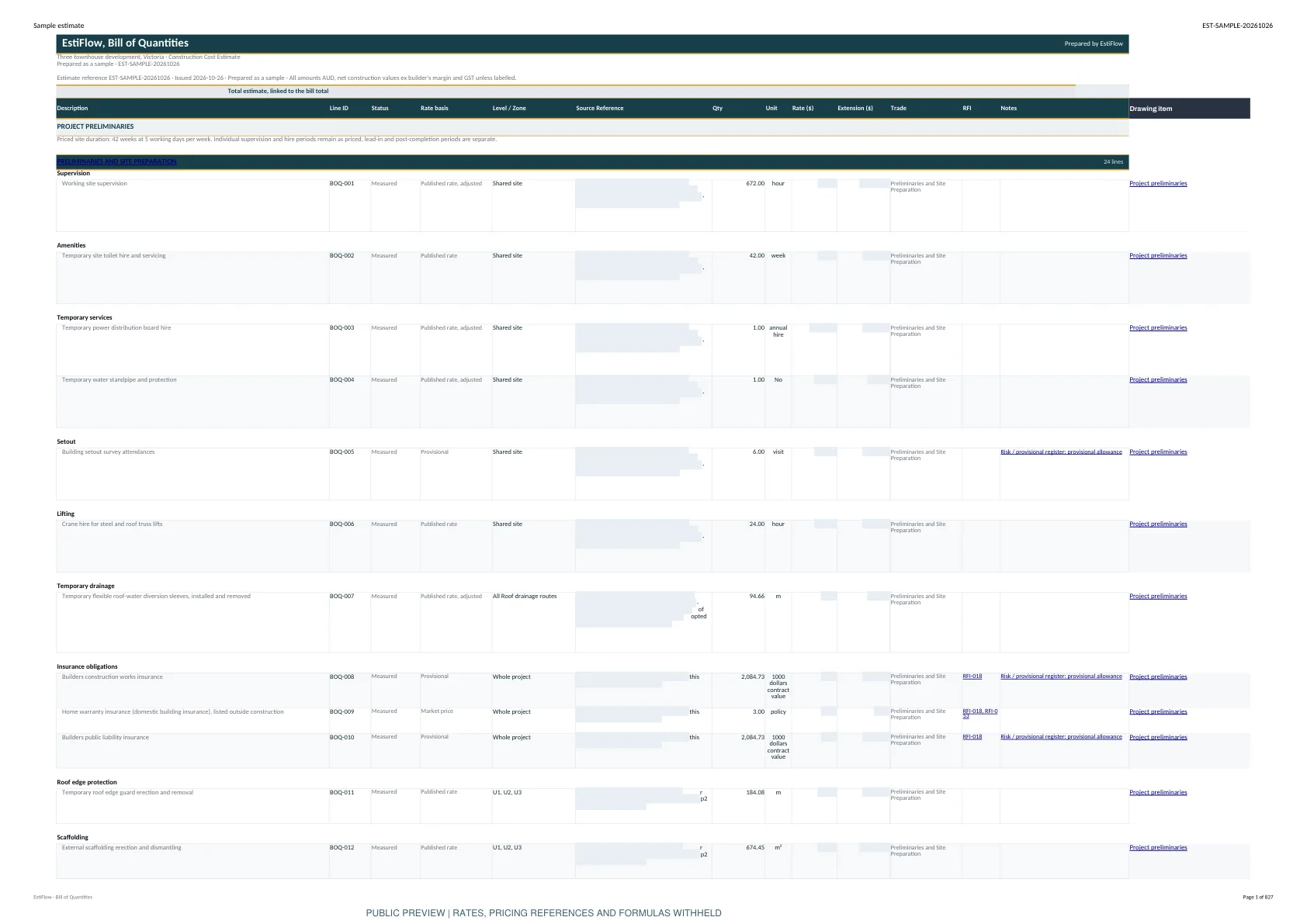Viewport: 1307px width, 924px height.
Task: Follow Project preliminaries link in BOQ-003 row
Action: tap(1158, 327)
